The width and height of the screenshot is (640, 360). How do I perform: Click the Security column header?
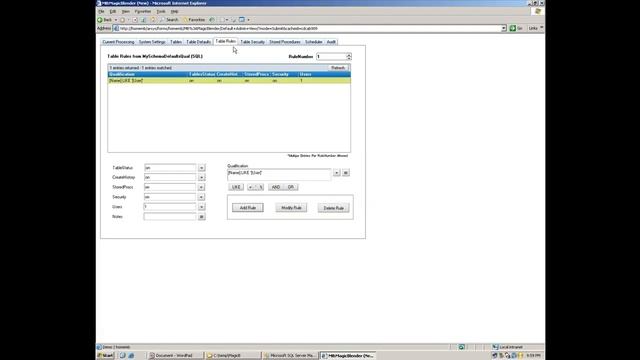pyautogui.click(x=284, y=74)
